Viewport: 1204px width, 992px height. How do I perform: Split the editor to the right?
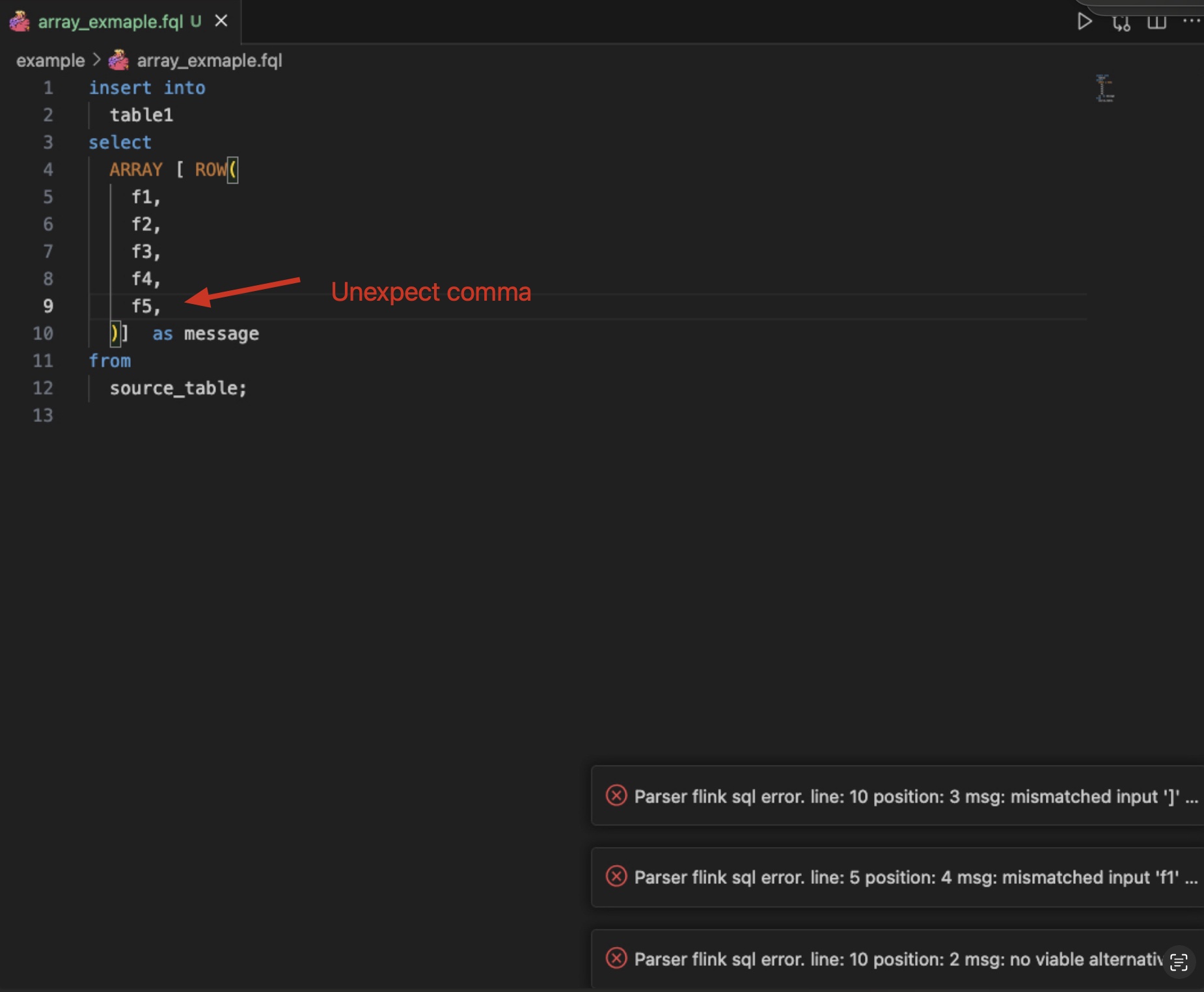(x=1156, y=22)
